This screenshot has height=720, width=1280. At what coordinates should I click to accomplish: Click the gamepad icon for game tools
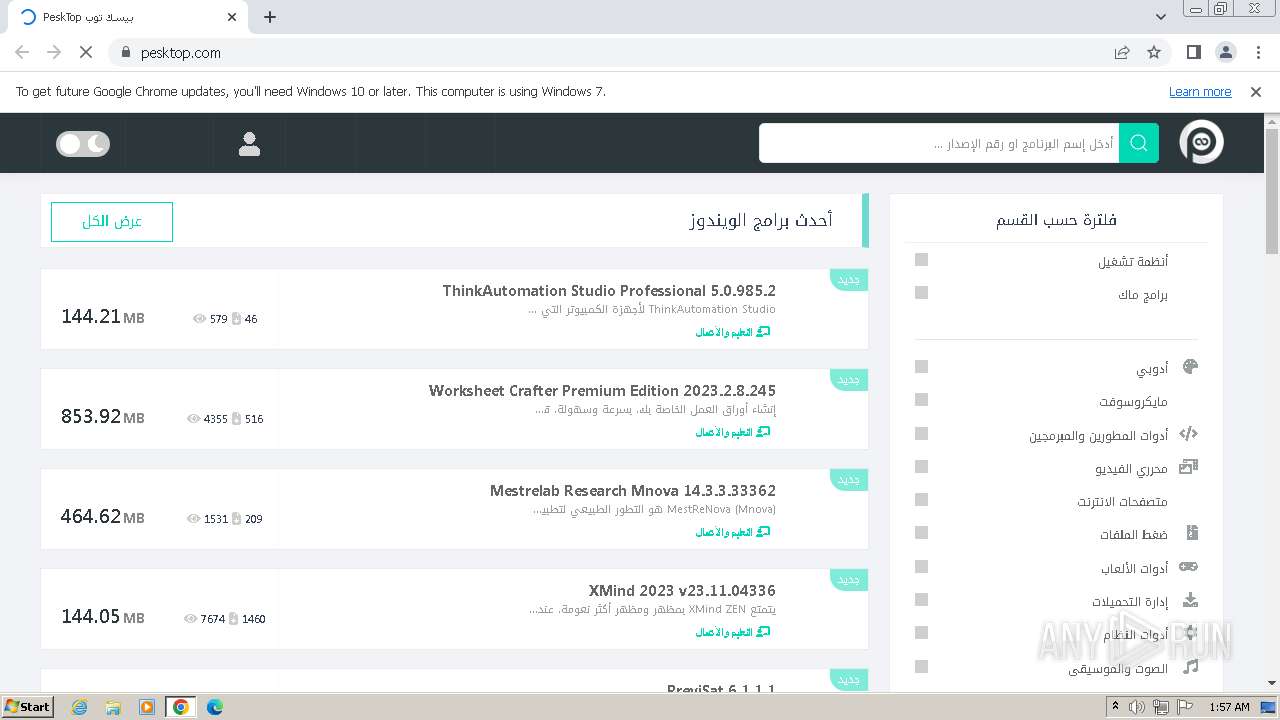coord(1189,567)
